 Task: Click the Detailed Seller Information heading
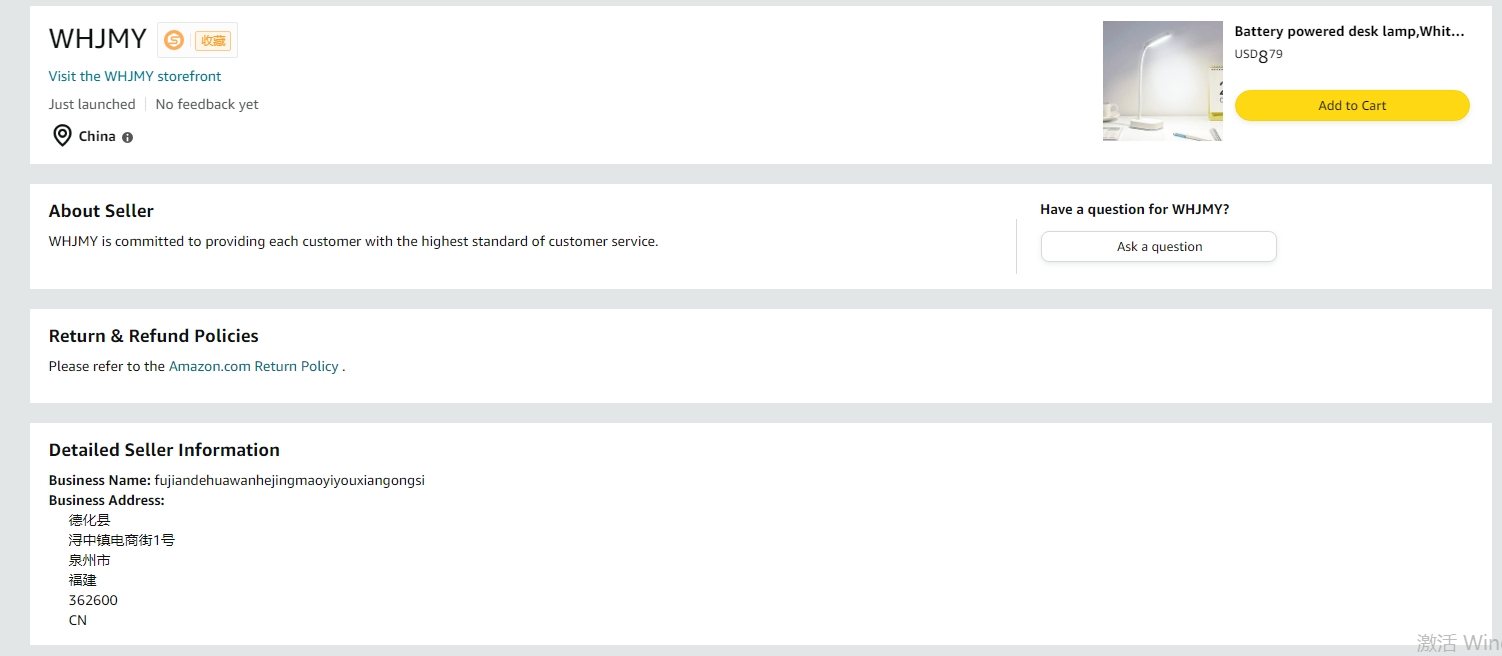click(164, 450)
